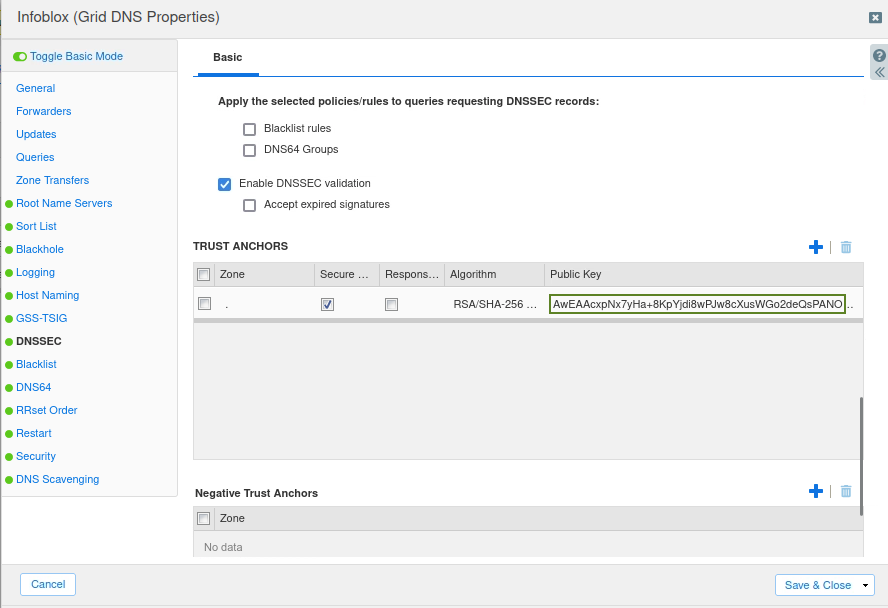Close the Grid DNS Properties dialog

(875, 17)
